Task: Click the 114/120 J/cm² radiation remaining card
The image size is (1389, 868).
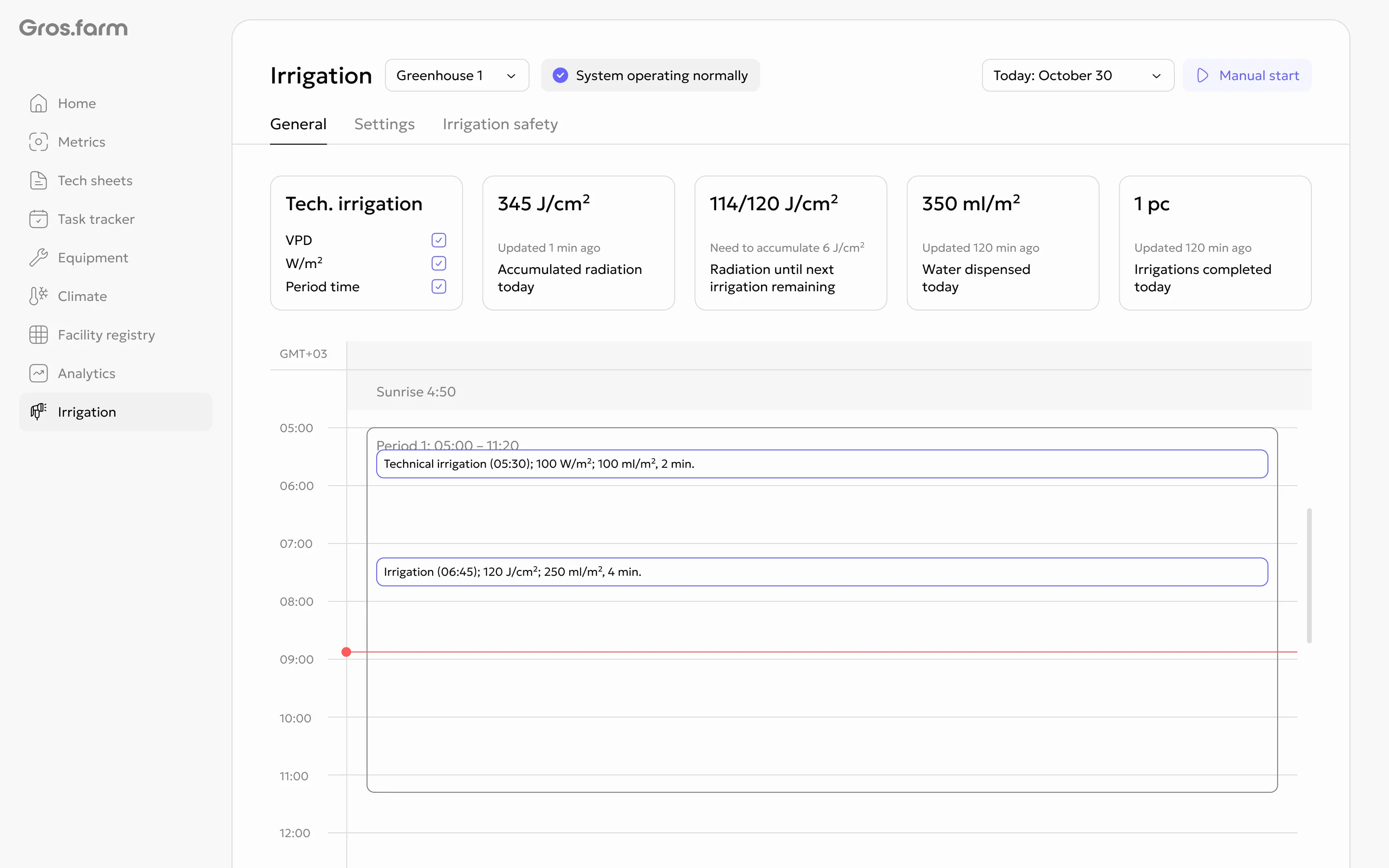Action: coord(791,243)
